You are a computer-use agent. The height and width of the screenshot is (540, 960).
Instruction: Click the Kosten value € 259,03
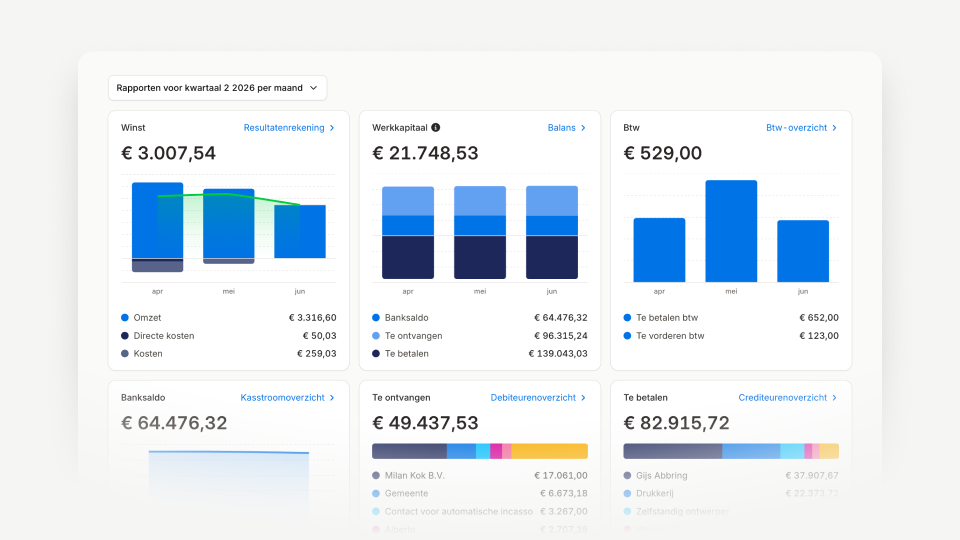[317, 353]
